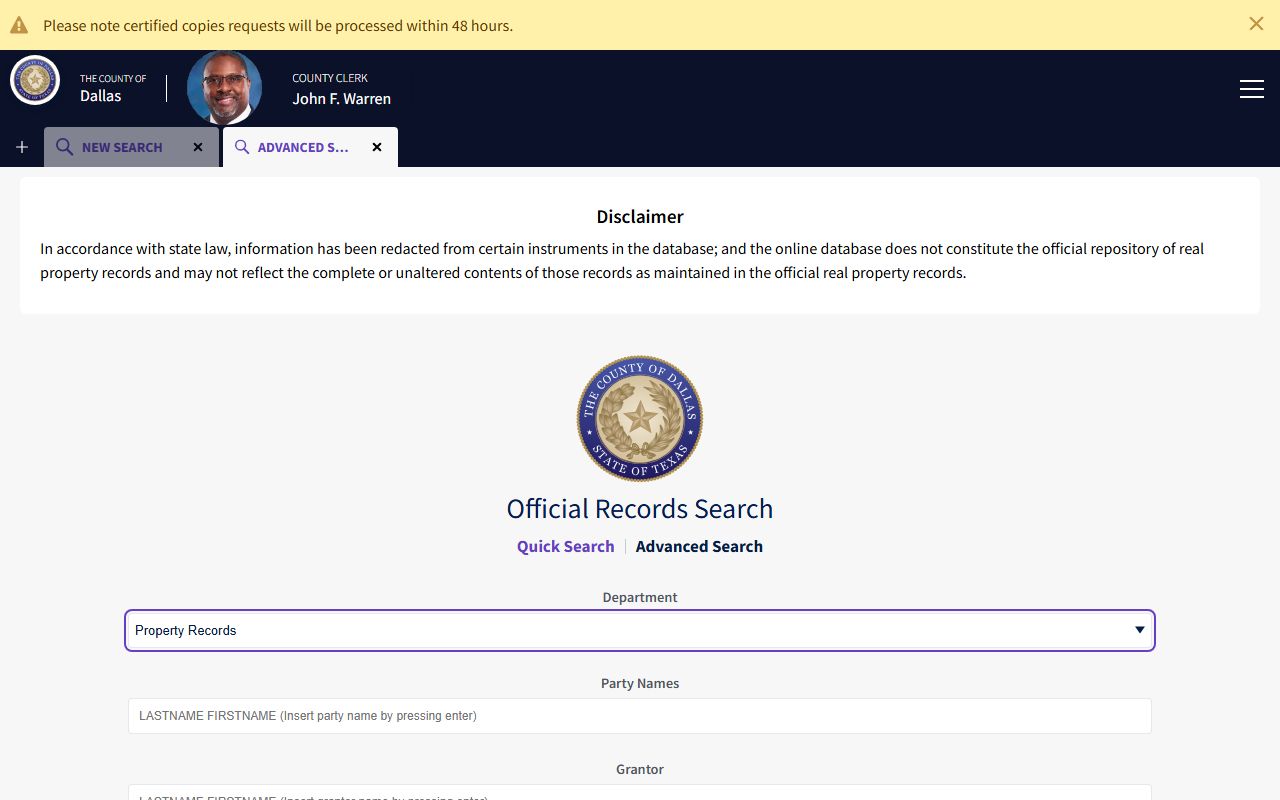The width and height of the screenshot is (1280, 800).
Task: Click 'The County of Dallas' header text
Action: click(113, 87)
